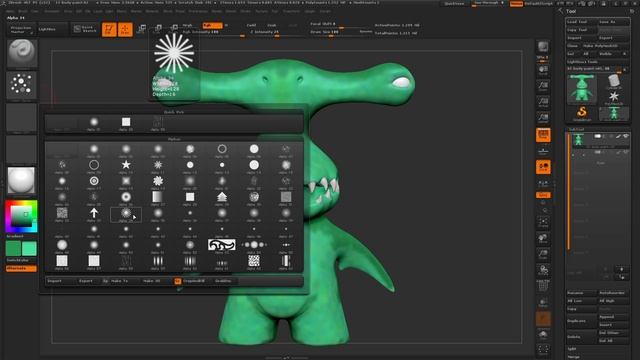Image resolution: width=640 pixels, height=360 pixels.
Task: Pick the thick donut ring alpha
Action: [x=126, y=197]
